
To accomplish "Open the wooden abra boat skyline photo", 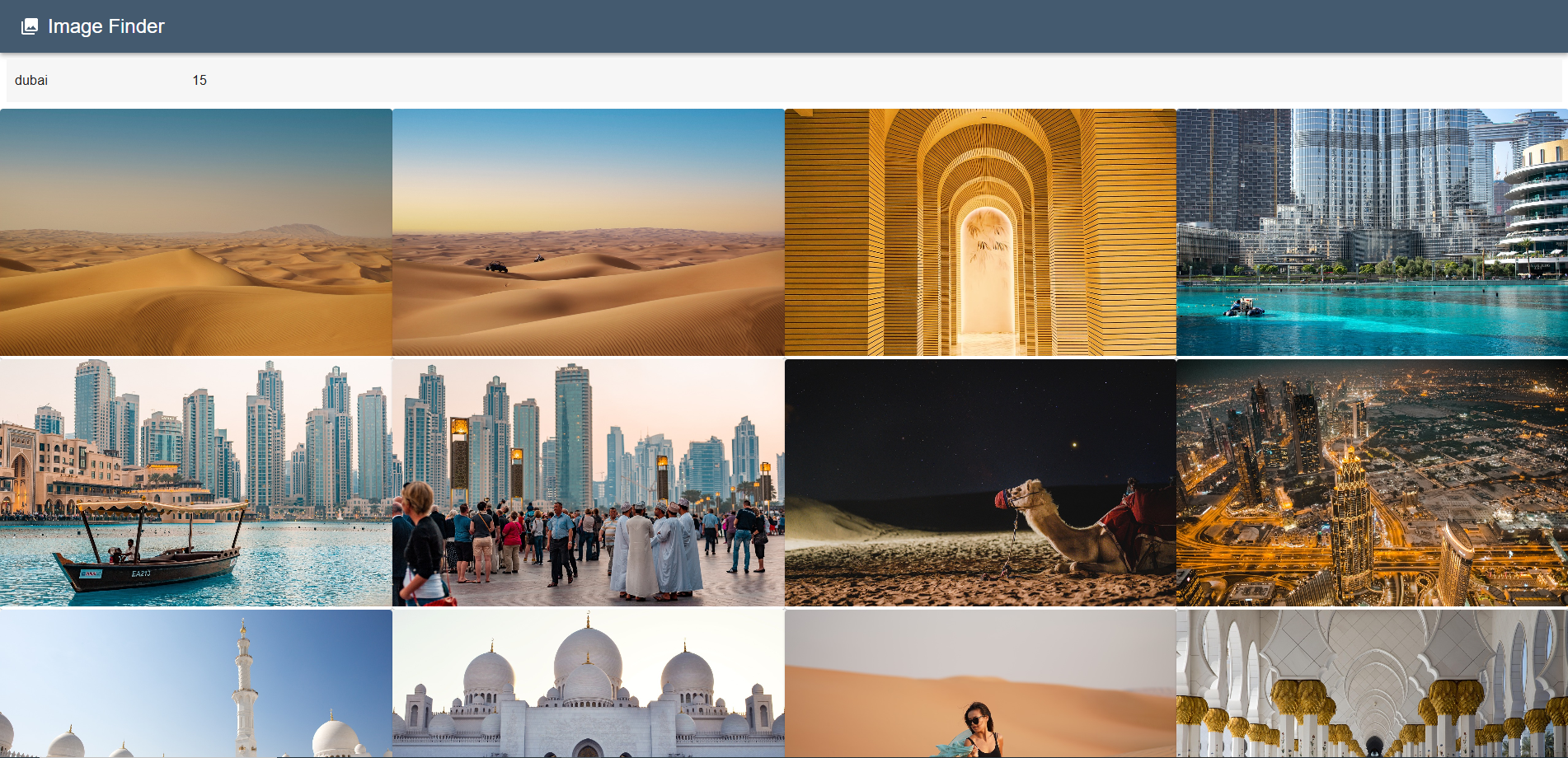I will coord(195,483).
